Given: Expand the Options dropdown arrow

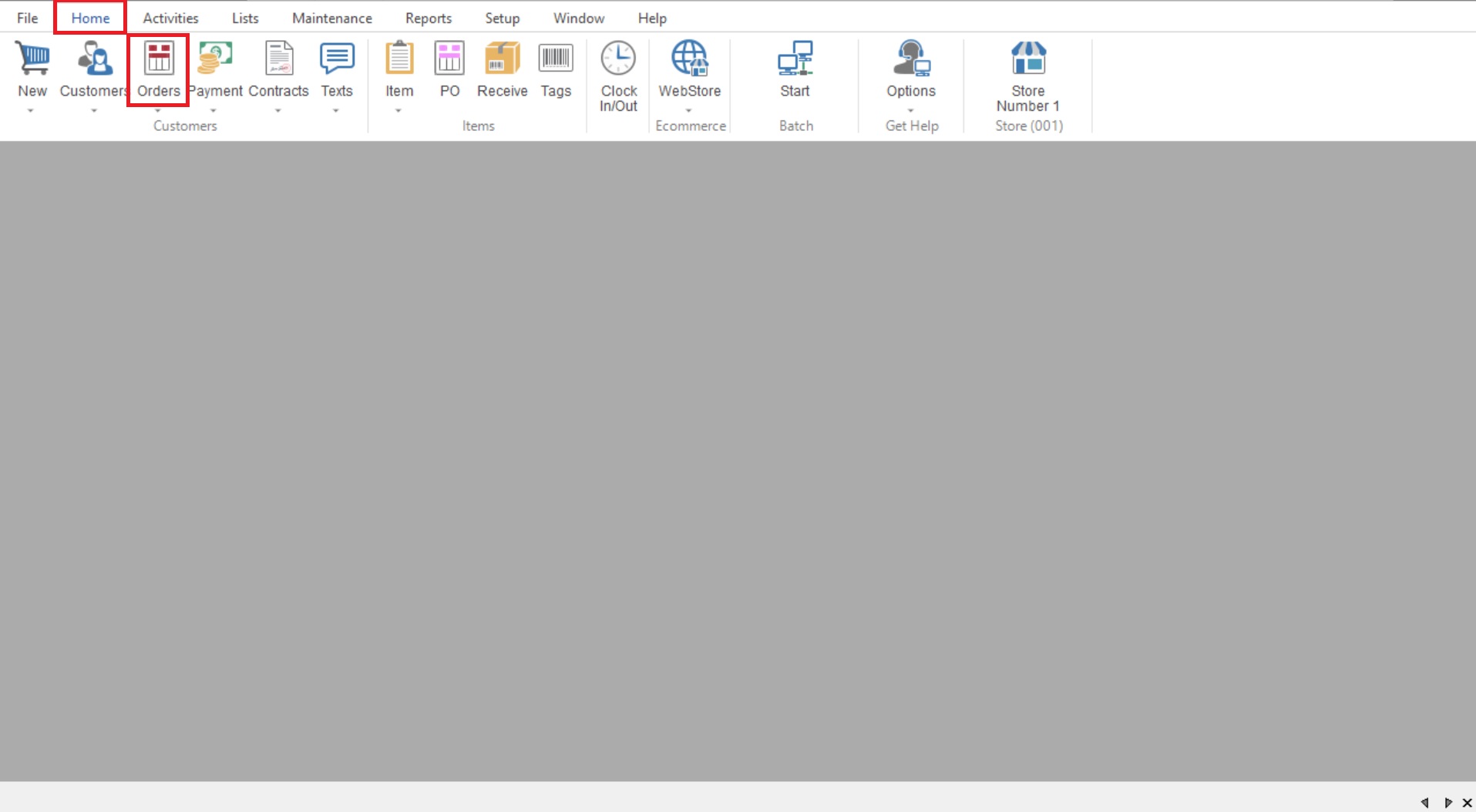Looking at the screenshot, I should coord(911,111).
